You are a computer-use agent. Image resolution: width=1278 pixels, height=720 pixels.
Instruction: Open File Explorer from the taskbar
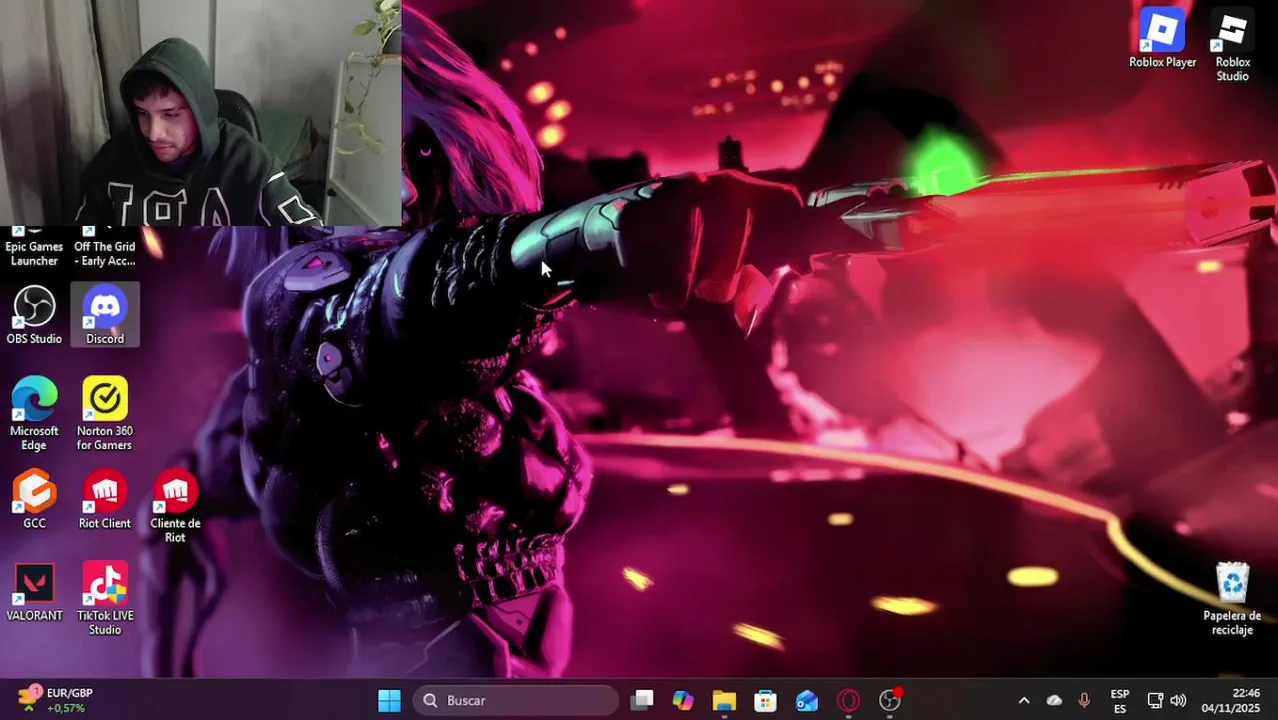(724, 701)
